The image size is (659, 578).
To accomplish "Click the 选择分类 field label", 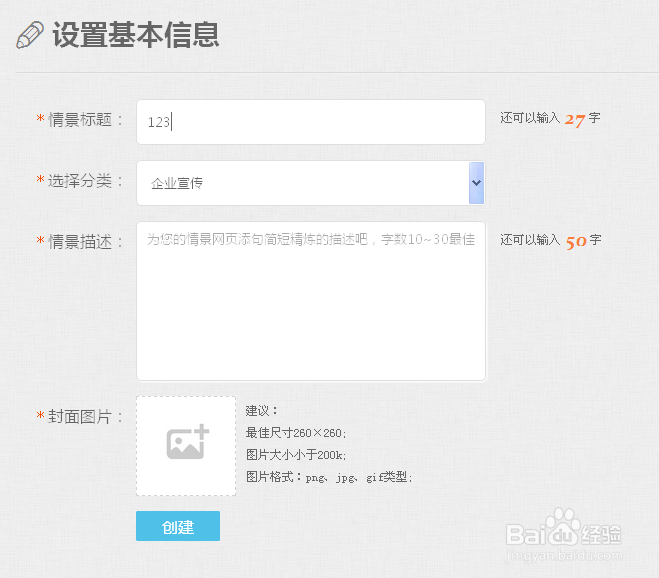I will pos(84,181).
